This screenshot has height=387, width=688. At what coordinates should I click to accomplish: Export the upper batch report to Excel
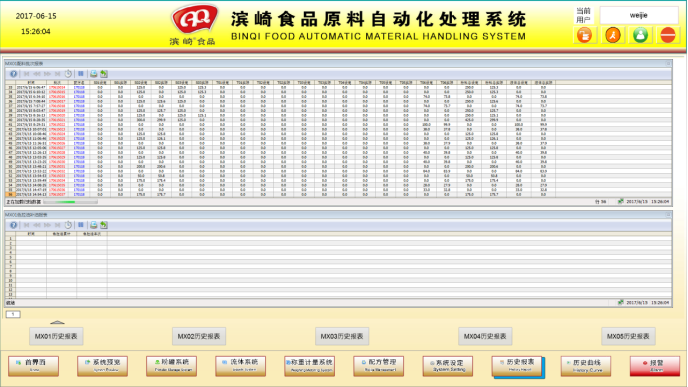(104, 74)
